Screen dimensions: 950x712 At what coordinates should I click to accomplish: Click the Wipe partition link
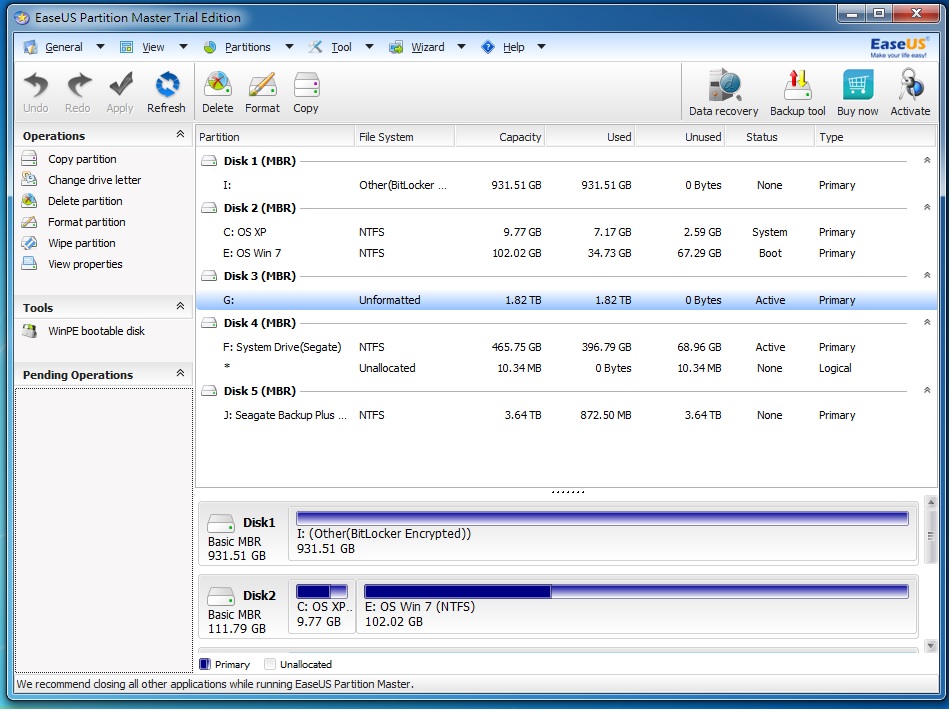(82, 243)
